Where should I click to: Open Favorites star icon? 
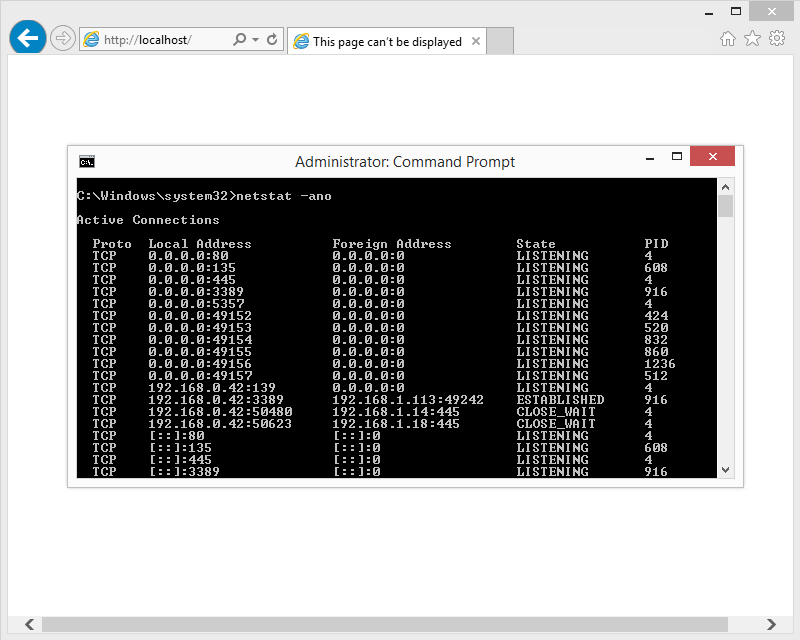pyautogui.click(x=752, y=38)
